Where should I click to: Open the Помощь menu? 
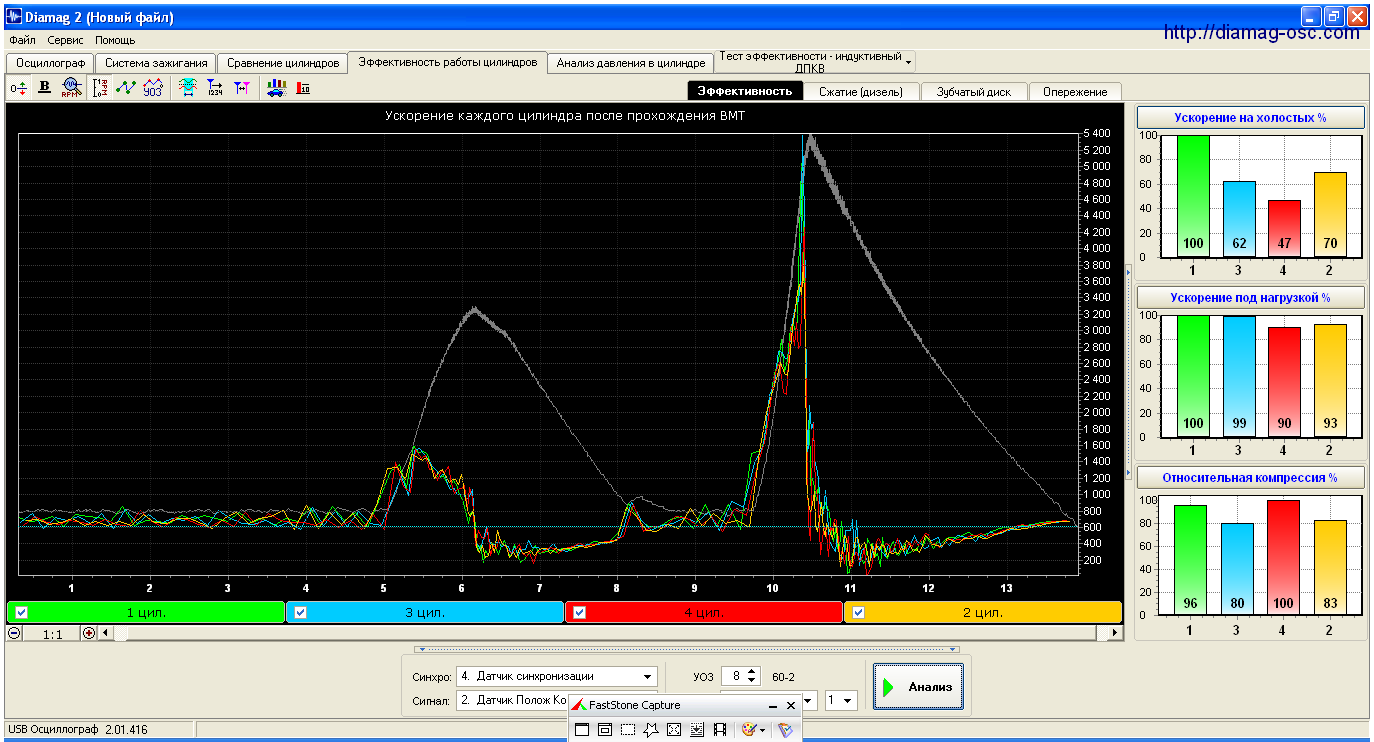115,40
